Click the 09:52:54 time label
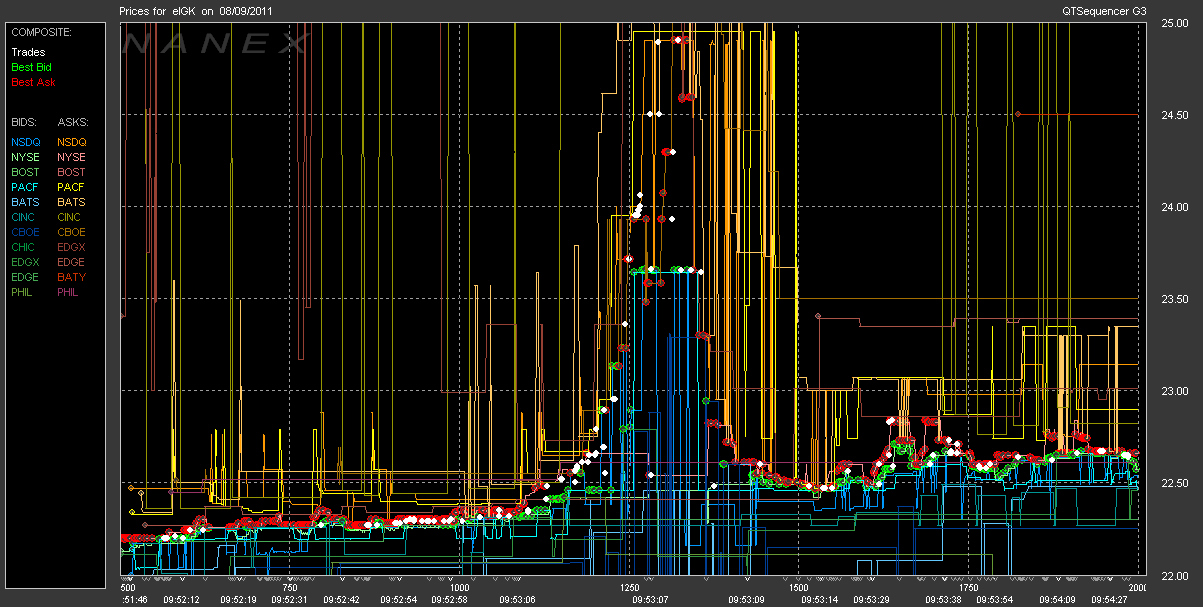Image resolution: width=1203 pixels, height=607 pixels. 397,600
